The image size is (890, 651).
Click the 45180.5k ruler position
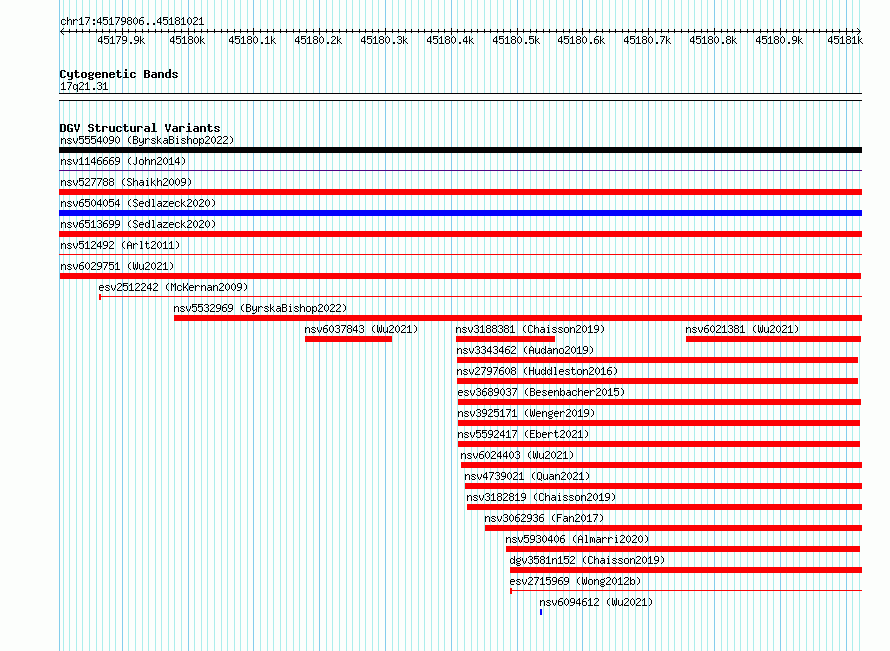tap(516, 40)
